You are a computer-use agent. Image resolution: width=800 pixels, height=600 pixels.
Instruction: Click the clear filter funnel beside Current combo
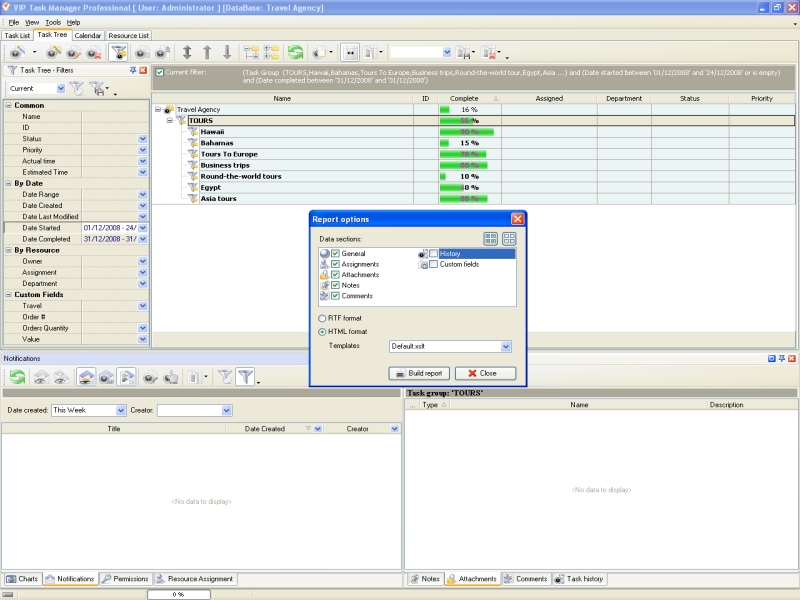tap(77, 89)
